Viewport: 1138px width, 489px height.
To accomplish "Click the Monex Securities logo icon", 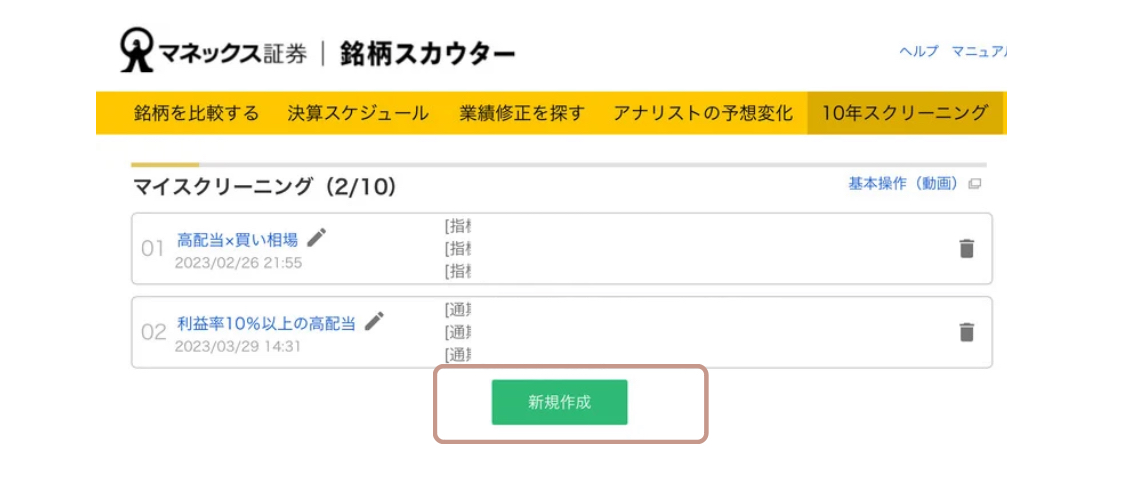I will 136,50.
